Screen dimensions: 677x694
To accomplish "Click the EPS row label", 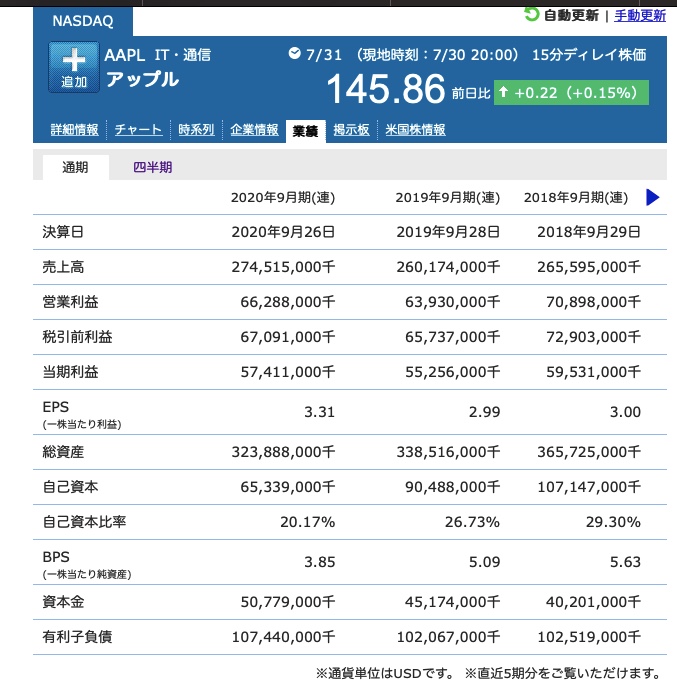I will [56, 407].
